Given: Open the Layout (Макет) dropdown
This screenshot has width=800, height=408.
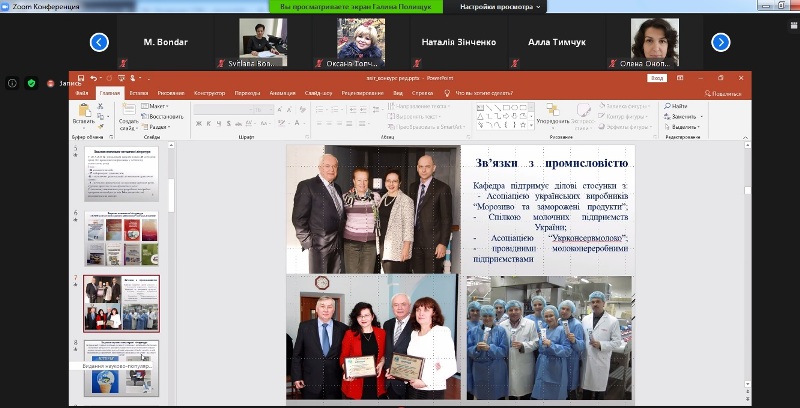Looking at the screenshot, I should [x=155, y=106].
